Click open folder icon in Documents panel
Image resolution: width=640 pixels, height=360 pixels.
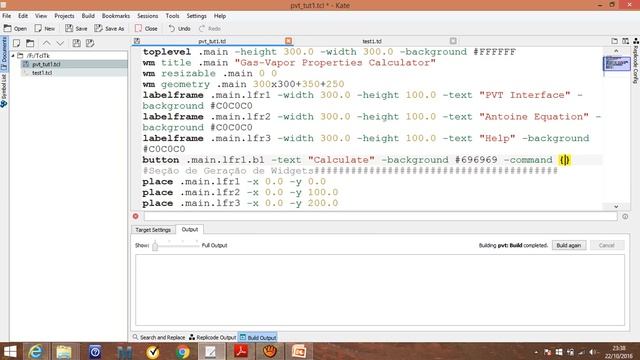30,43
